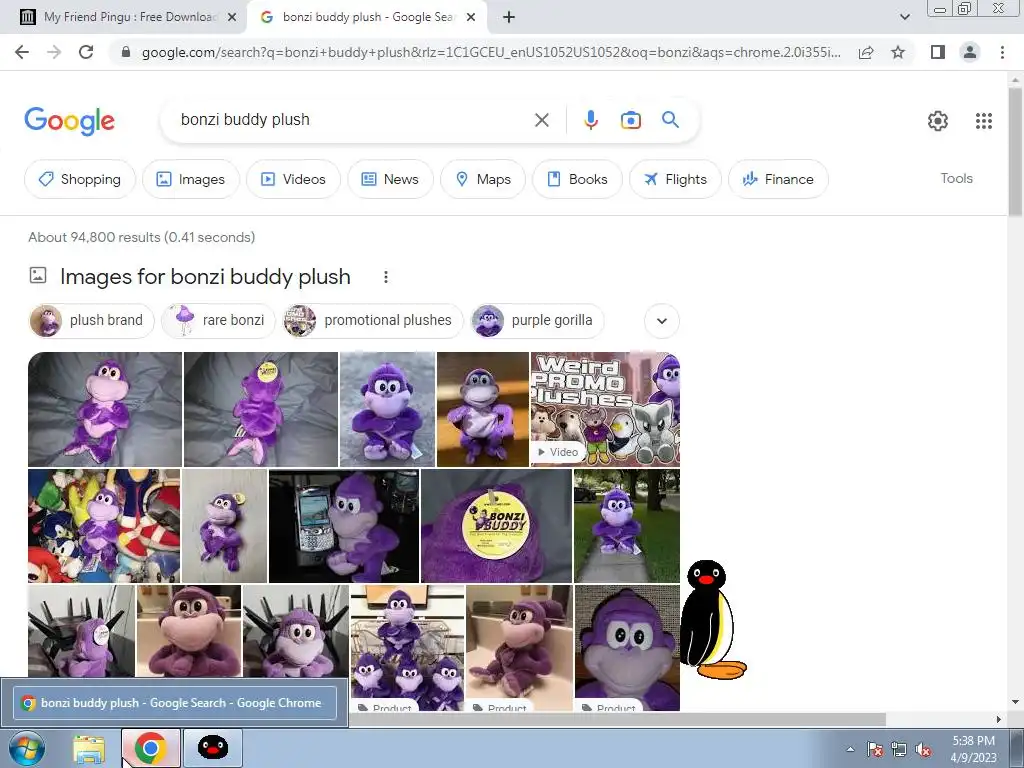Click the Chrome window preview thumbnail
Viewport: 1024px width, 768px height.
(175, 703)
